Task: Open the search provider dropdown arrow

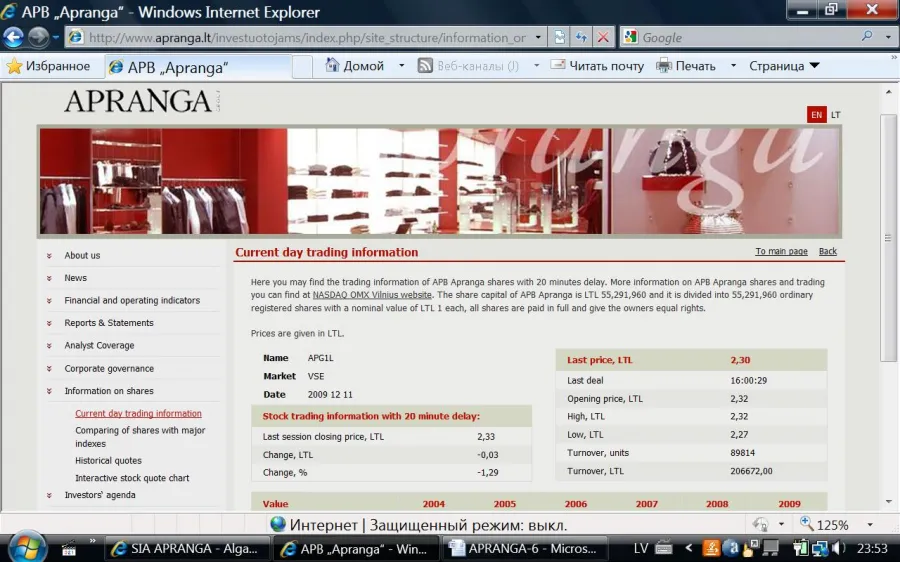Action: click(888, 37)
